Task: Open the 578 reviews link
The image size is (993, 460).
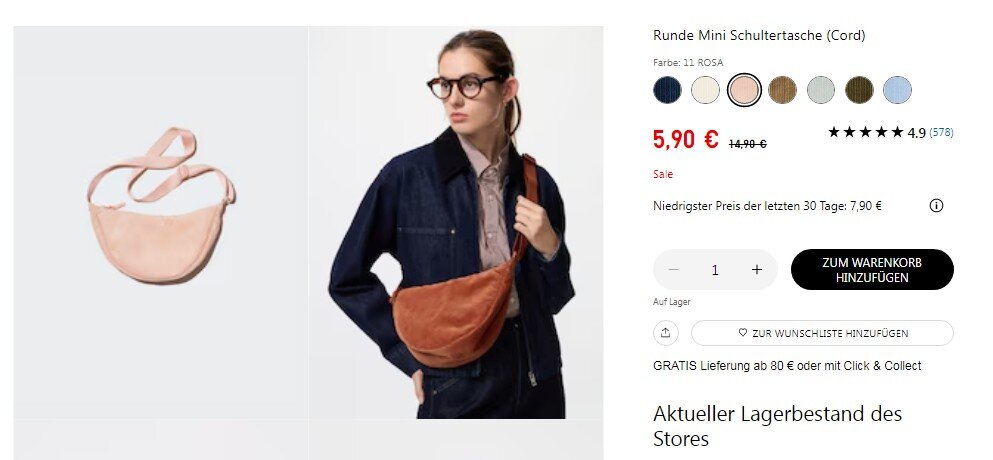Action: [x=941, y=132]
